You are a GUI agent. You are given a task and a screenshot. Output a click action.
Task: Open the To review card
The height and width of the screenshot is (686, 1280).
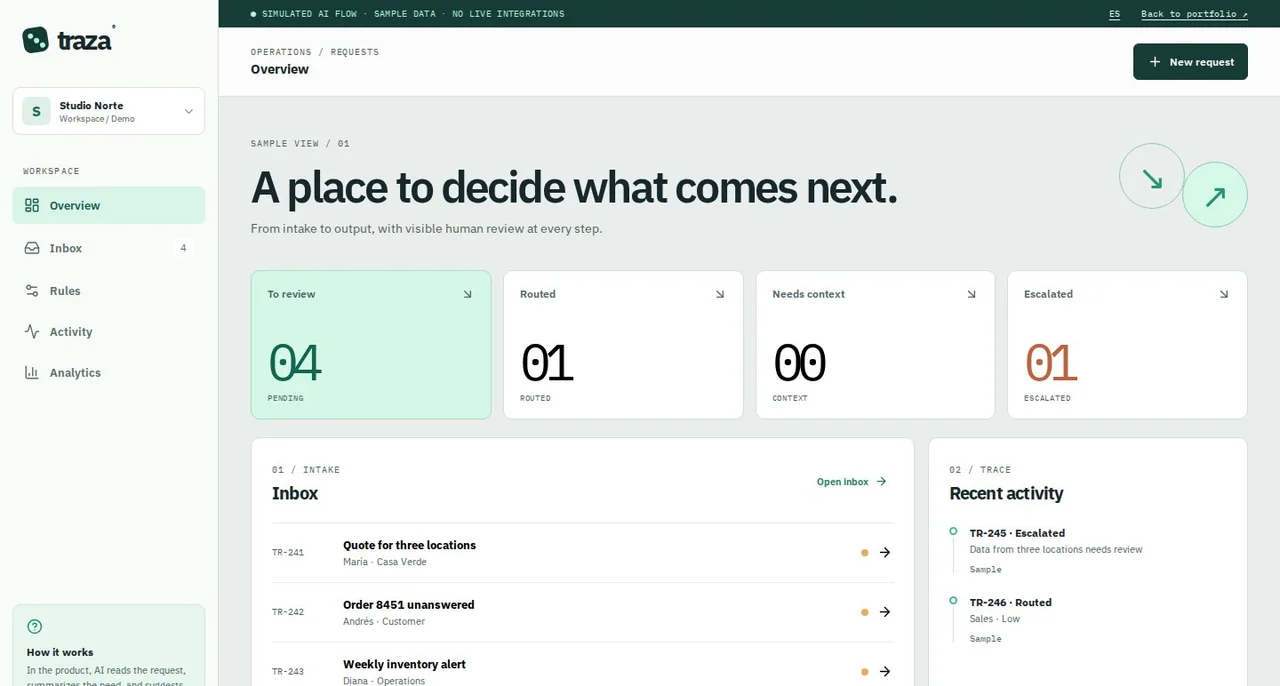point(371,345)
